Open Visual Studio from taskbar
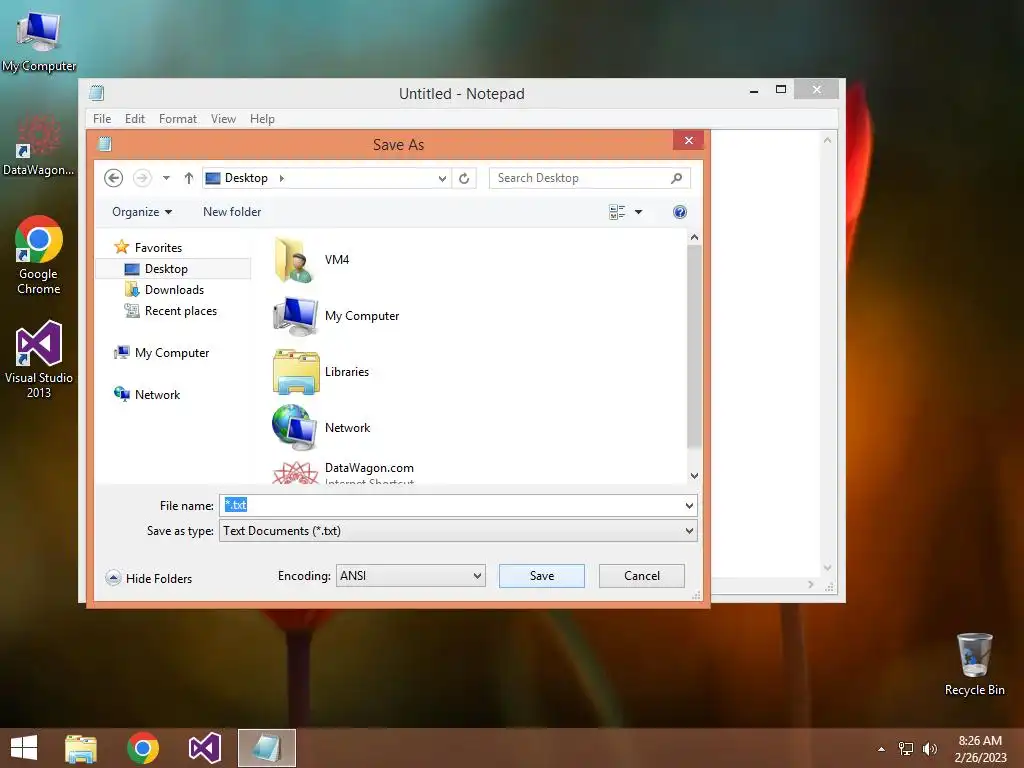 (204, 748)
